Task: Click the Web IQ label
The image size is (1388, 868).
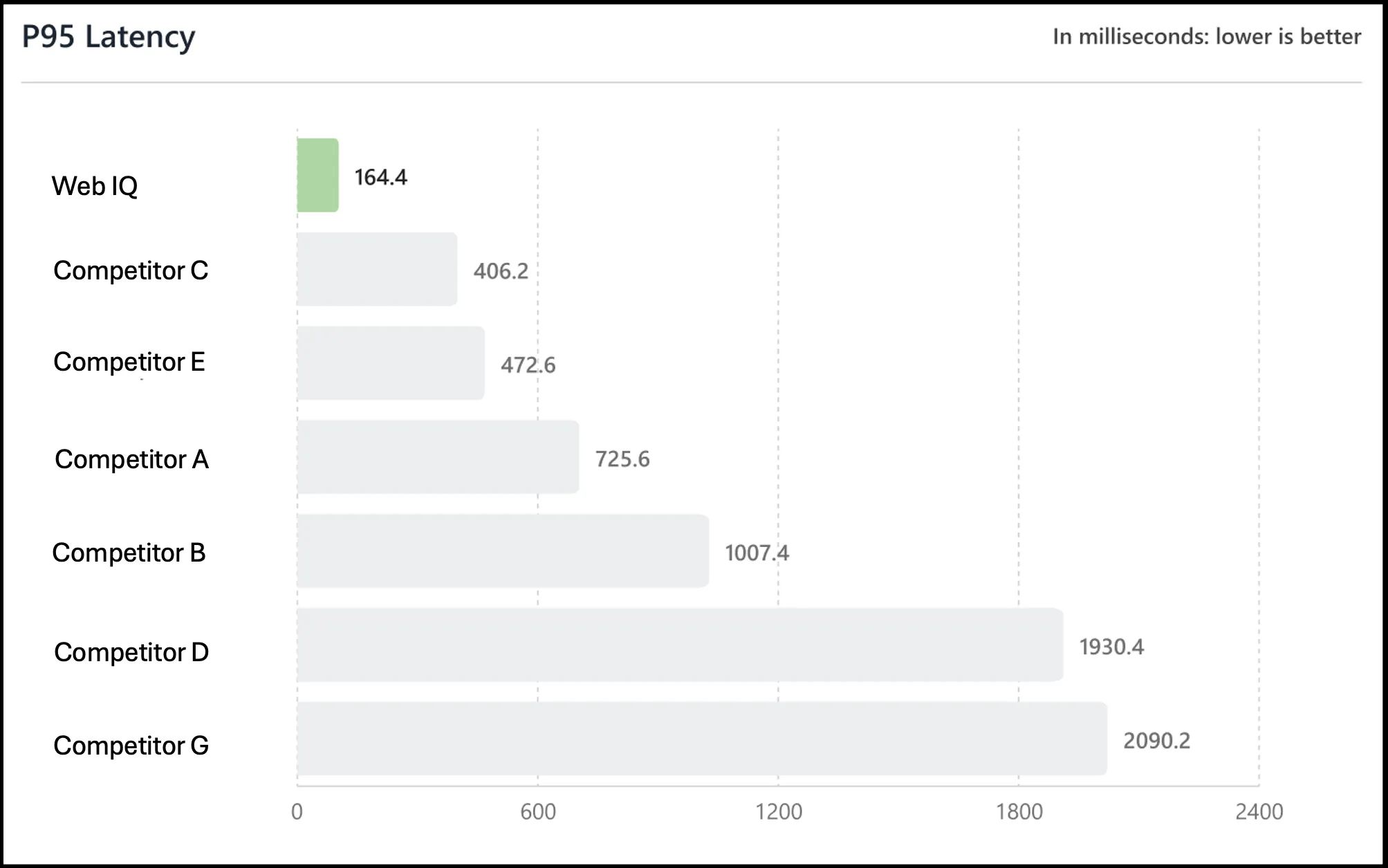Action: point(95,187)
